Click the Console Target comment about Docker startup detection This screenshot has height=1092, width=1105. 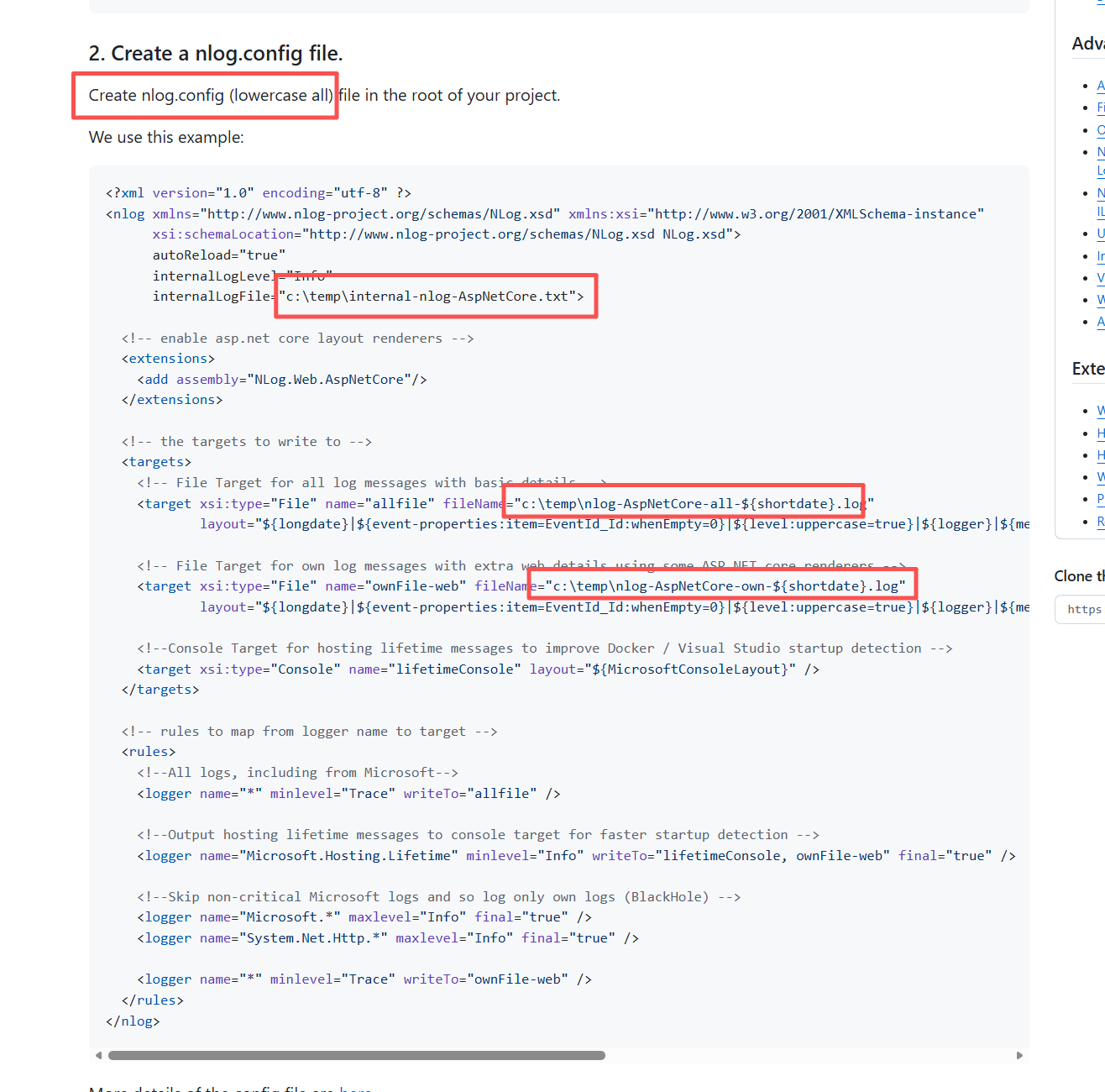(x=545, y=648)
